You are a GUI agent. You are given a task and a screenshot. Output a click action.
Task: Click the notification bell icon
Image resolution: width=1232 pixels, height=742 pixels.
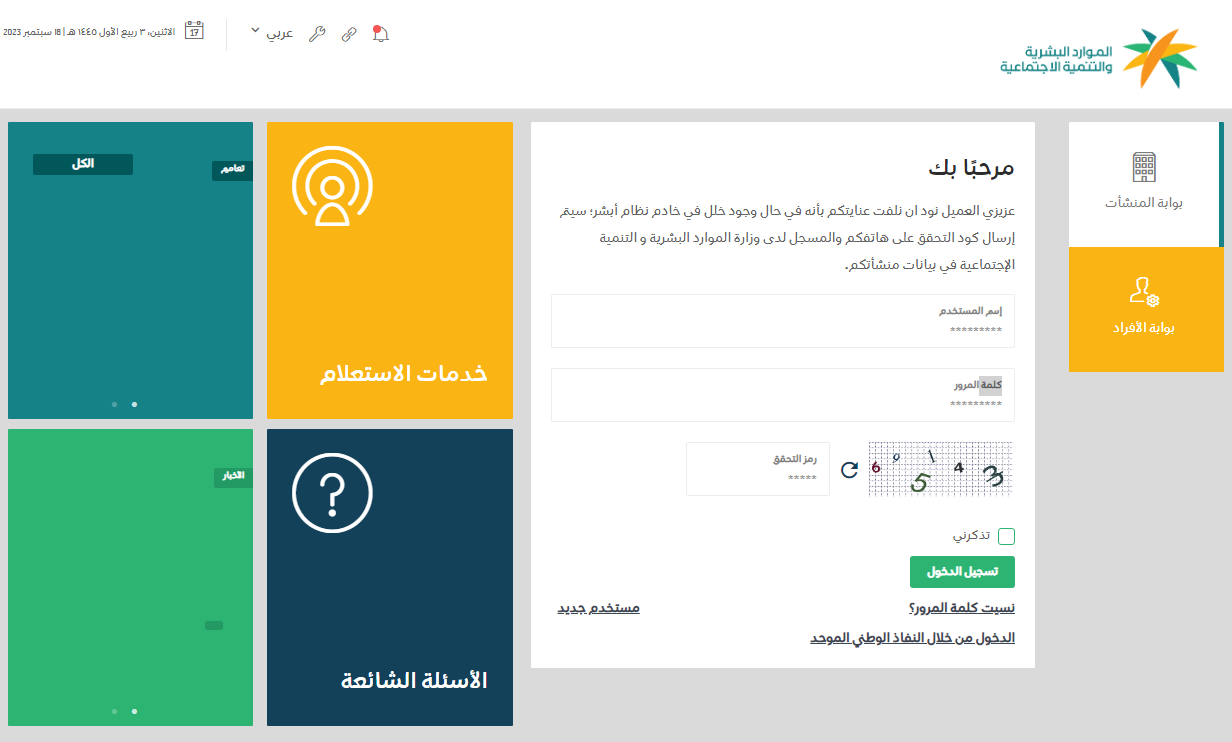(x=380, y=33)
